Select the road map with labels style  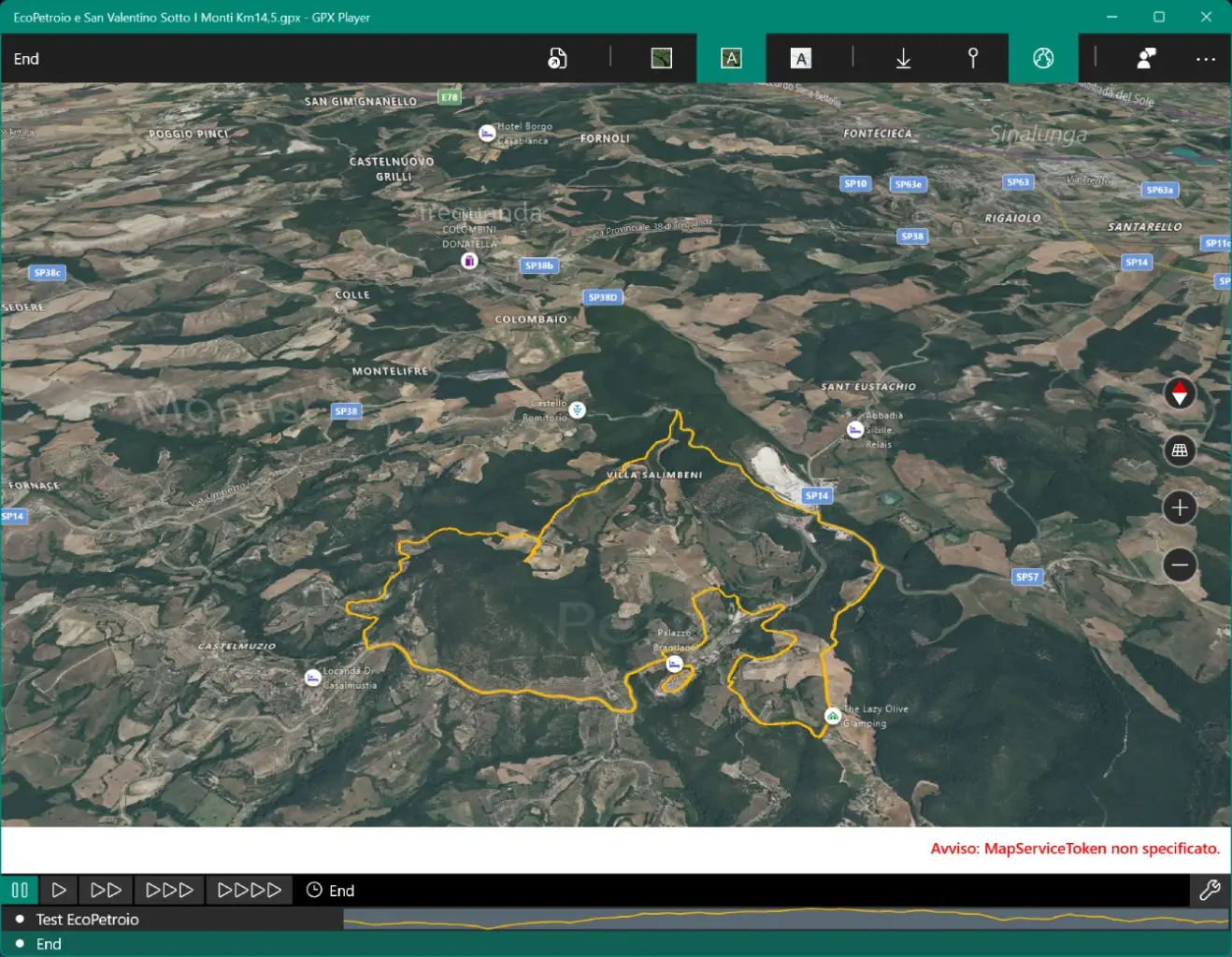[801, 59]
